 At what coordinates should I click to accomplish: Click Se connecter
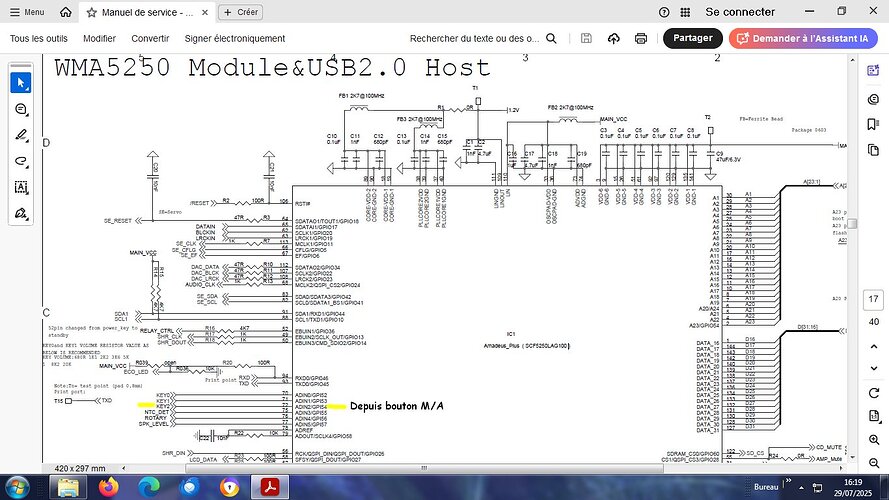[740, 12]
